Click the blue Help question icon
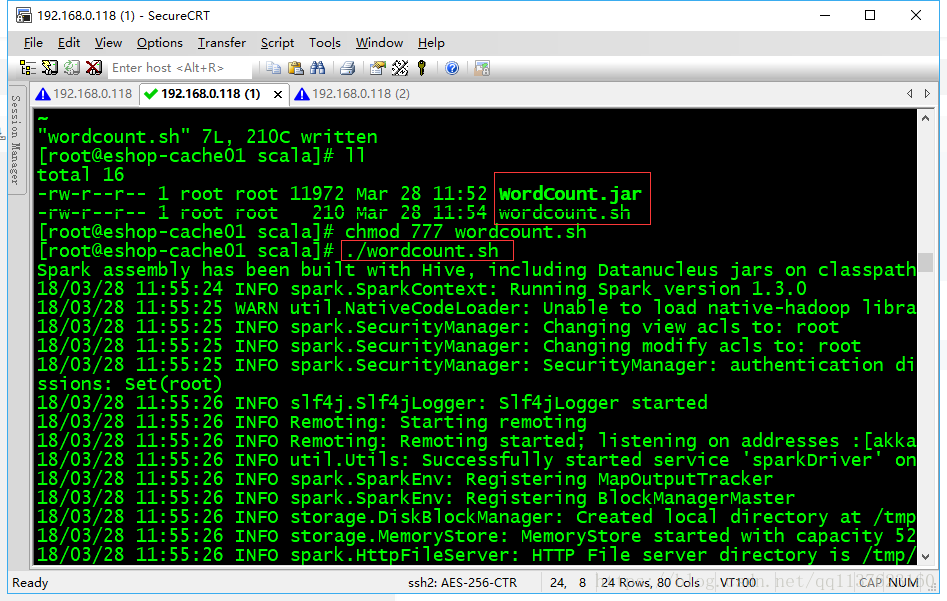Image resolution: width=947 pixels, height=601 pixels. coord(452,68)
